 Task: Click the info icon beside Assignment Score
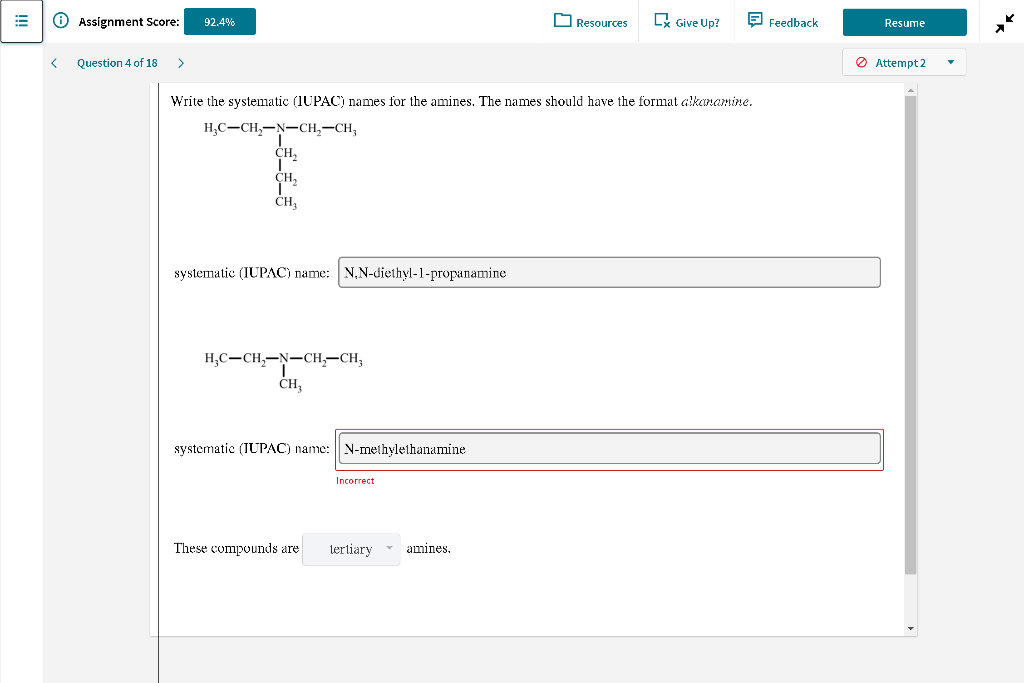click(61, 21)
